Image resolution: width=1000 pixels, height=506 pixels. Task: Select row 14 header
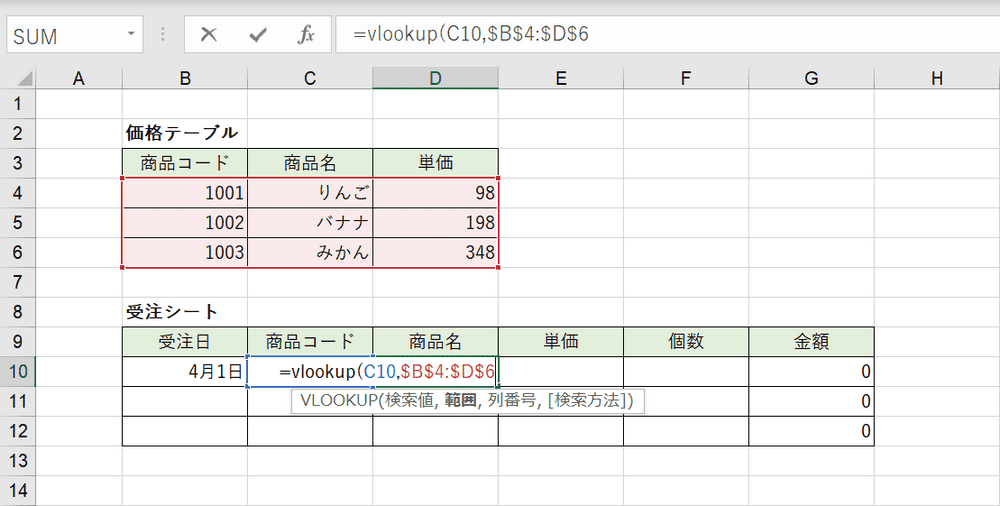(x=18, y=491)
